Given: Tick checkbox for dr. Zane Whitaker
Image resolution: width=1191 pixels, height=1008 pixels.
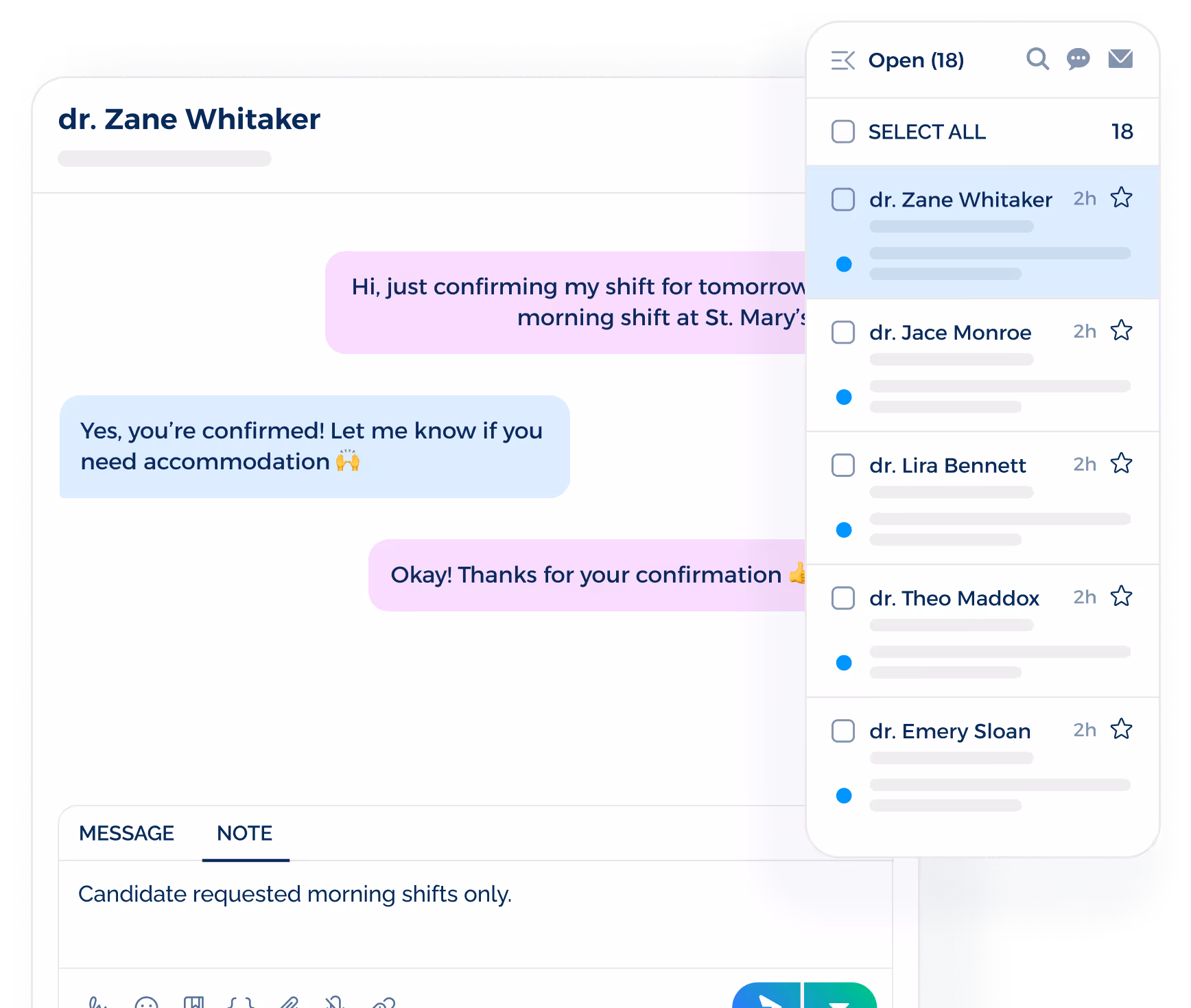Looking at the screenshot, I should [843, 200].
